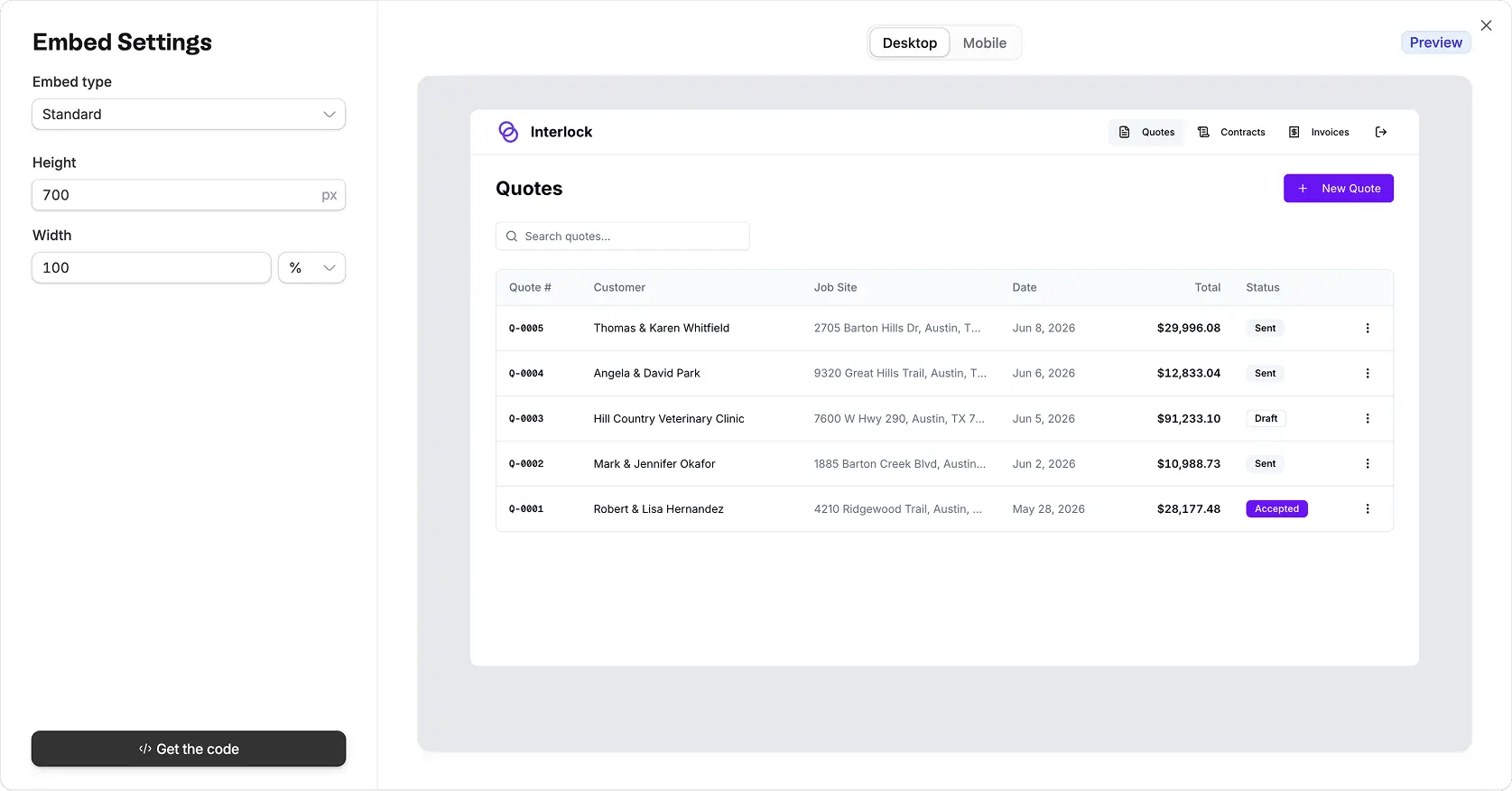
Task: Open row menu for quote Q-0004
Action: 1368,374
